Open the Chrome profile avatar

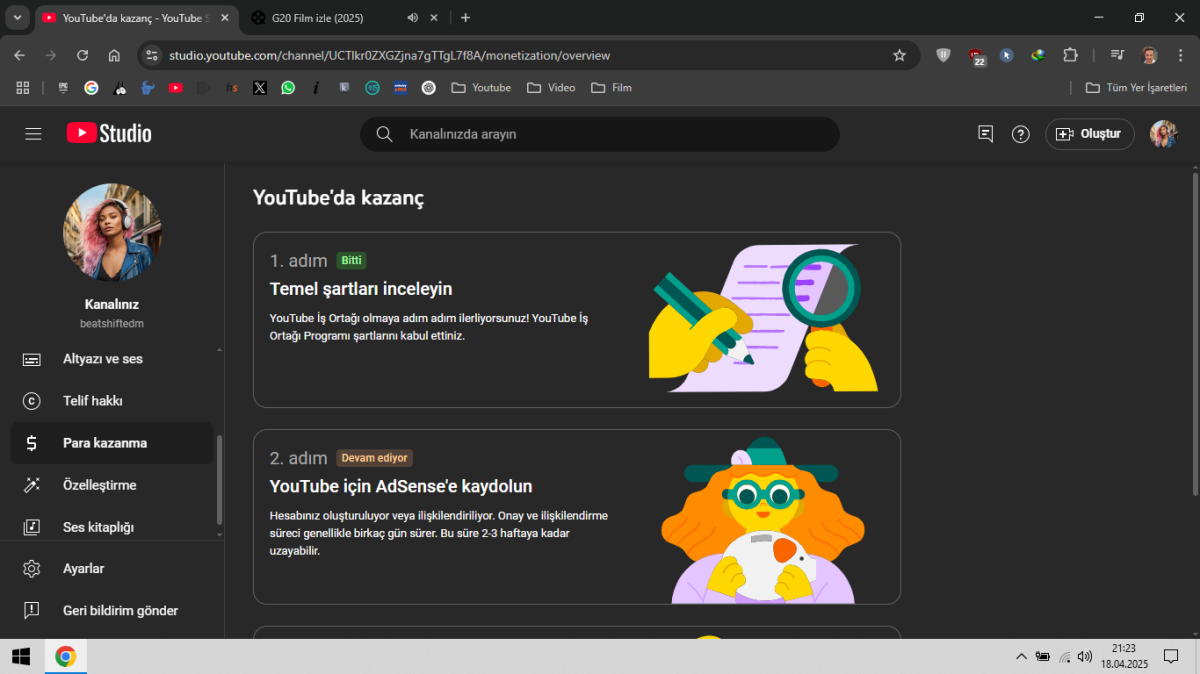pyautogui.click(x=1150, y=55)
